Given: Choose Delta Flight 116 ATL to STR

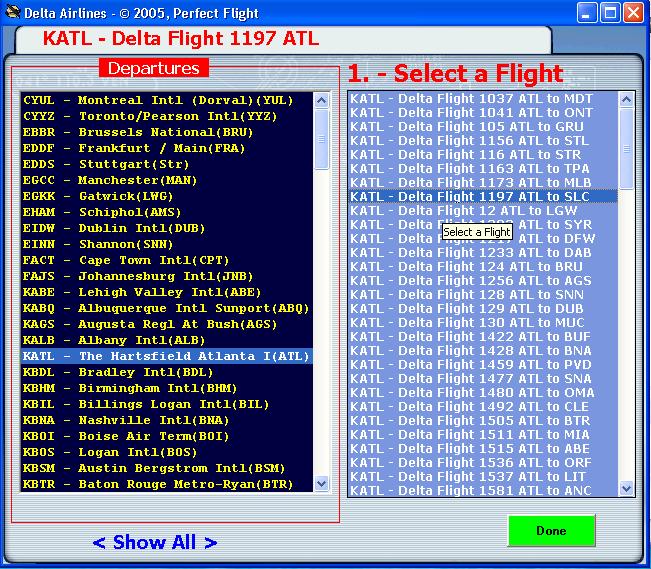Looking at the screenshot, I should [483, 155].
